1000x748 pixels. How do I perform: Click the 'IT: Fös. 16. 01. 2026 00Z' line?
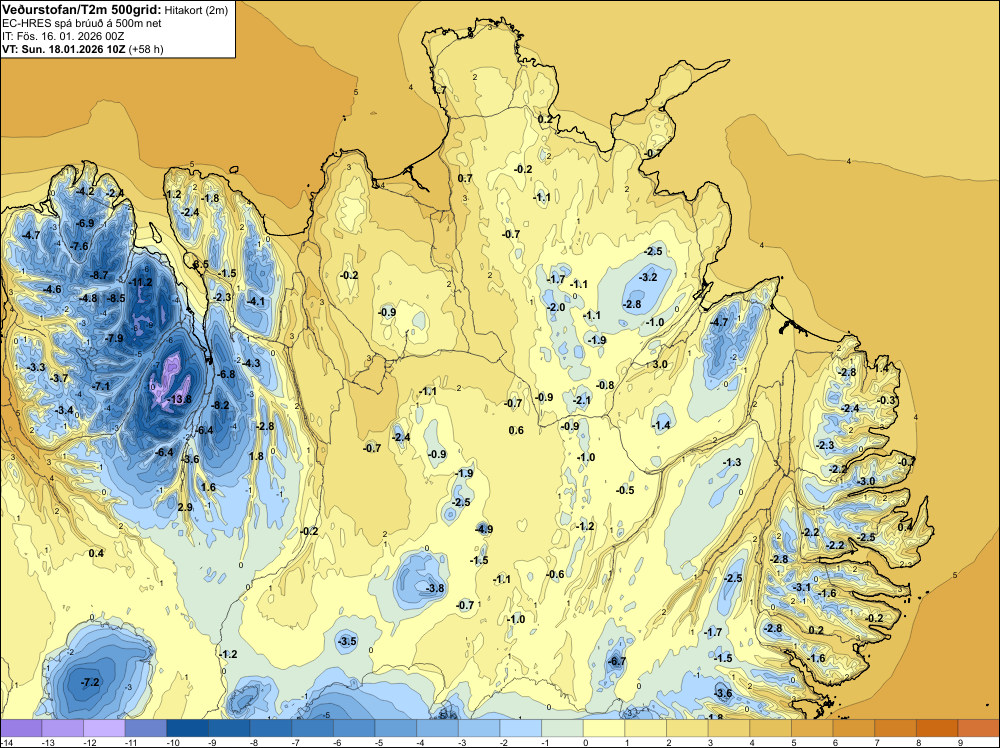click(x=63, y=36)
